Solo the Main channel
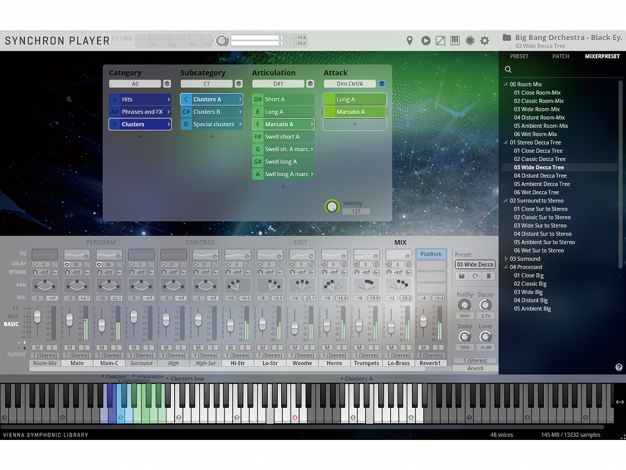626x470 pixels. pyautogui.click(x=84, y=347)
